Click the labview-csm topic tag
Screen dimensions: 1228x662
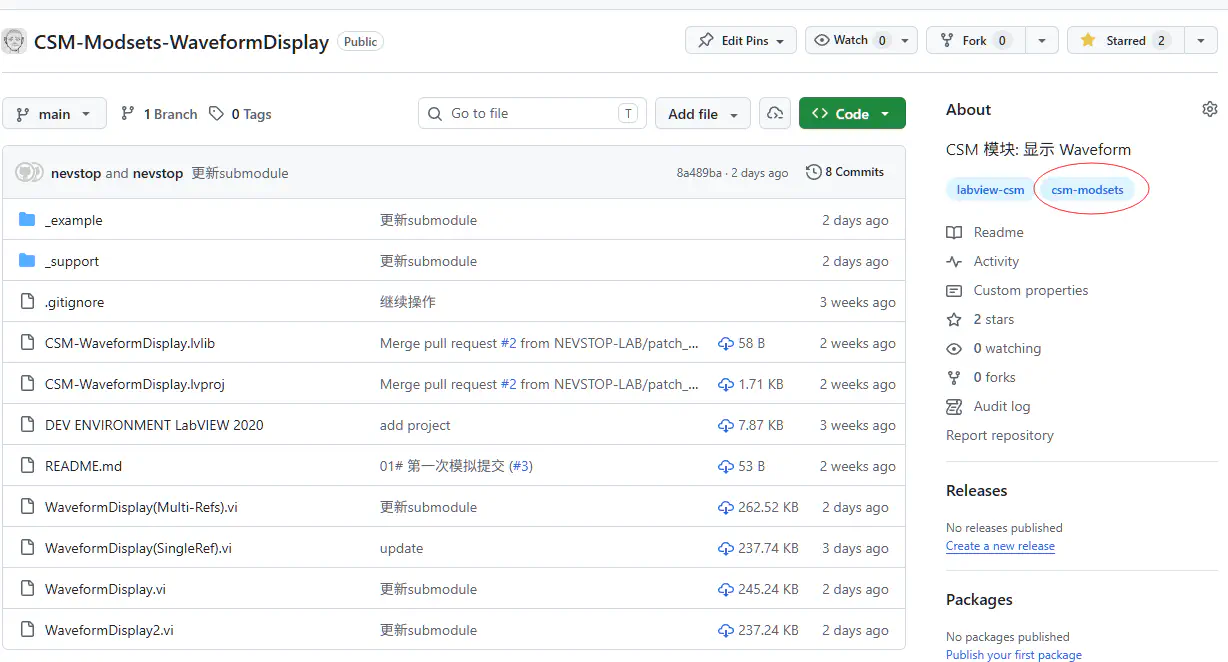click(x=990, y=189)
